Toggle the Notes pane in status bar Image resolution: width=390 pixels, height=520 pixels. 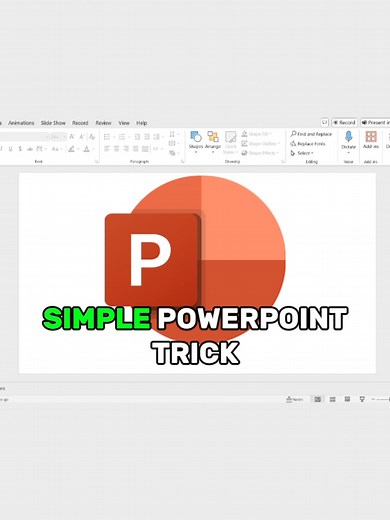[x=295, y=399]
